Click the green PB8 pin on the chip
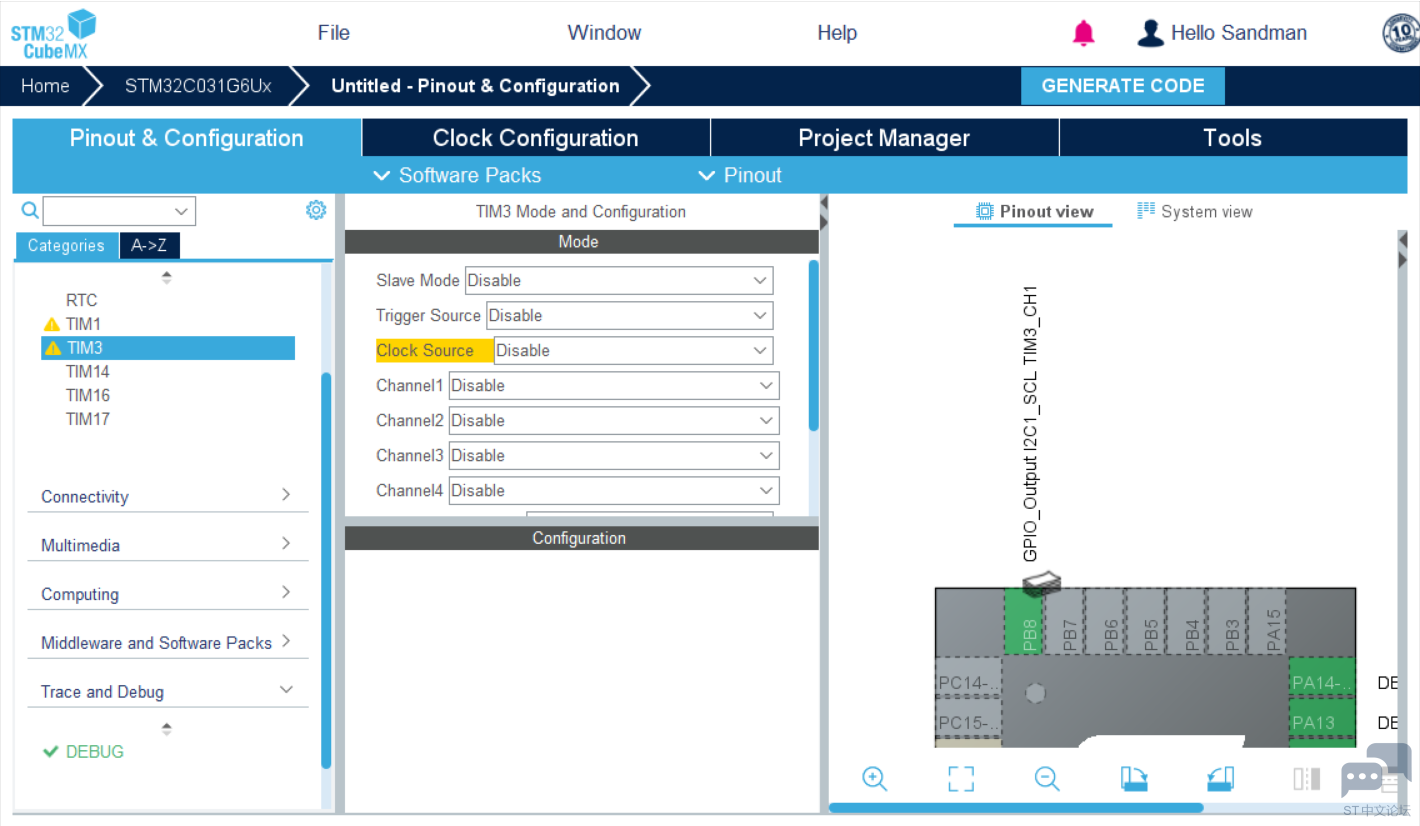 (1023, 621)
